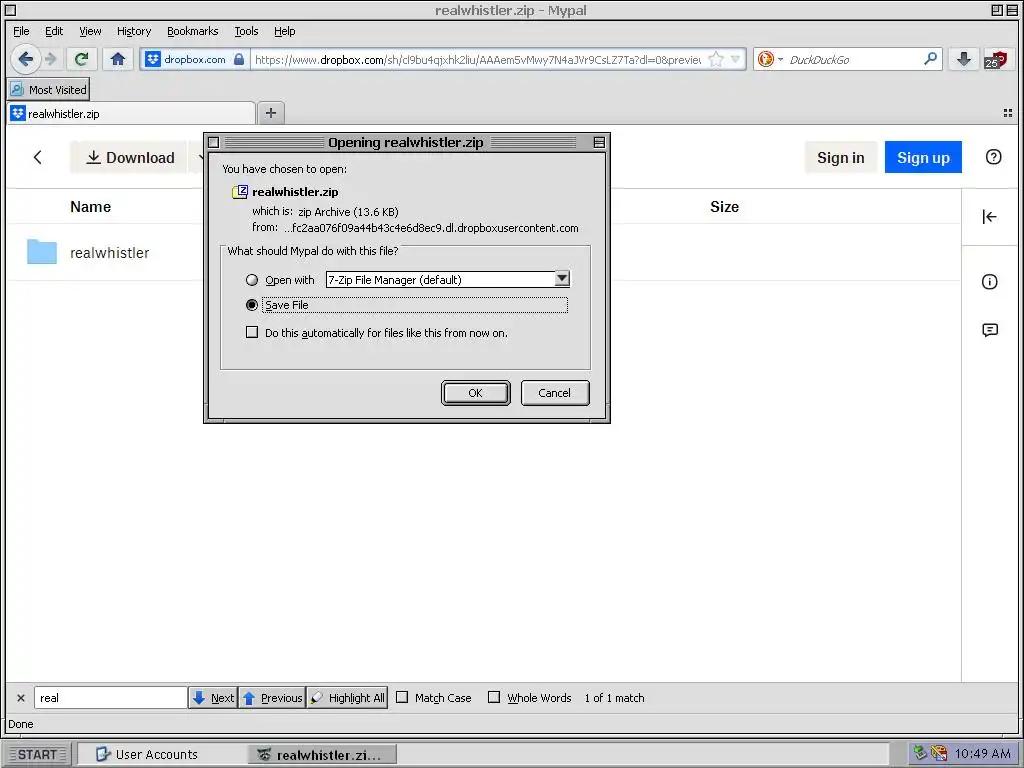Open the ad blocker shield icon
This screenshot has height=768, width=1024.
point(996,59)
